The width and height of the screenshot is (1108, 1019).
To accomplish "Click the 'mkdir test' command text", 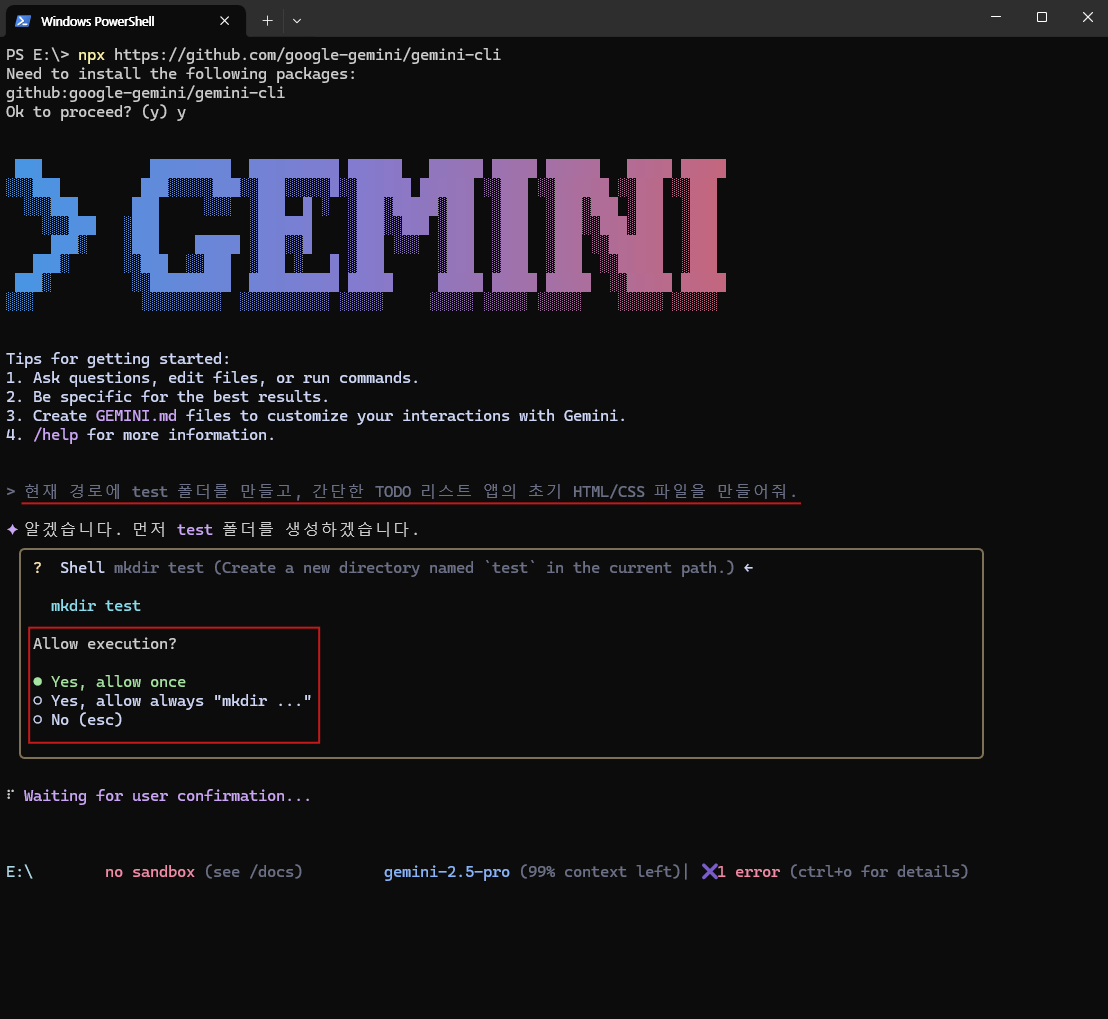I will 95,606.
